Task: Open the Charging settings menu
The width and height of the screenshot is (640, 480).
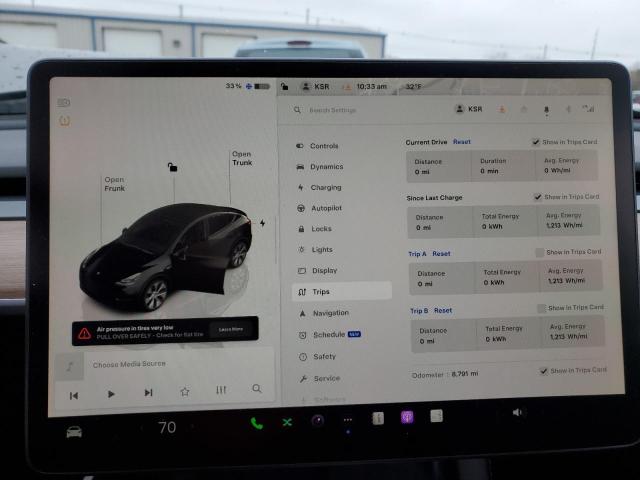Action: click(x=320, y=187)
